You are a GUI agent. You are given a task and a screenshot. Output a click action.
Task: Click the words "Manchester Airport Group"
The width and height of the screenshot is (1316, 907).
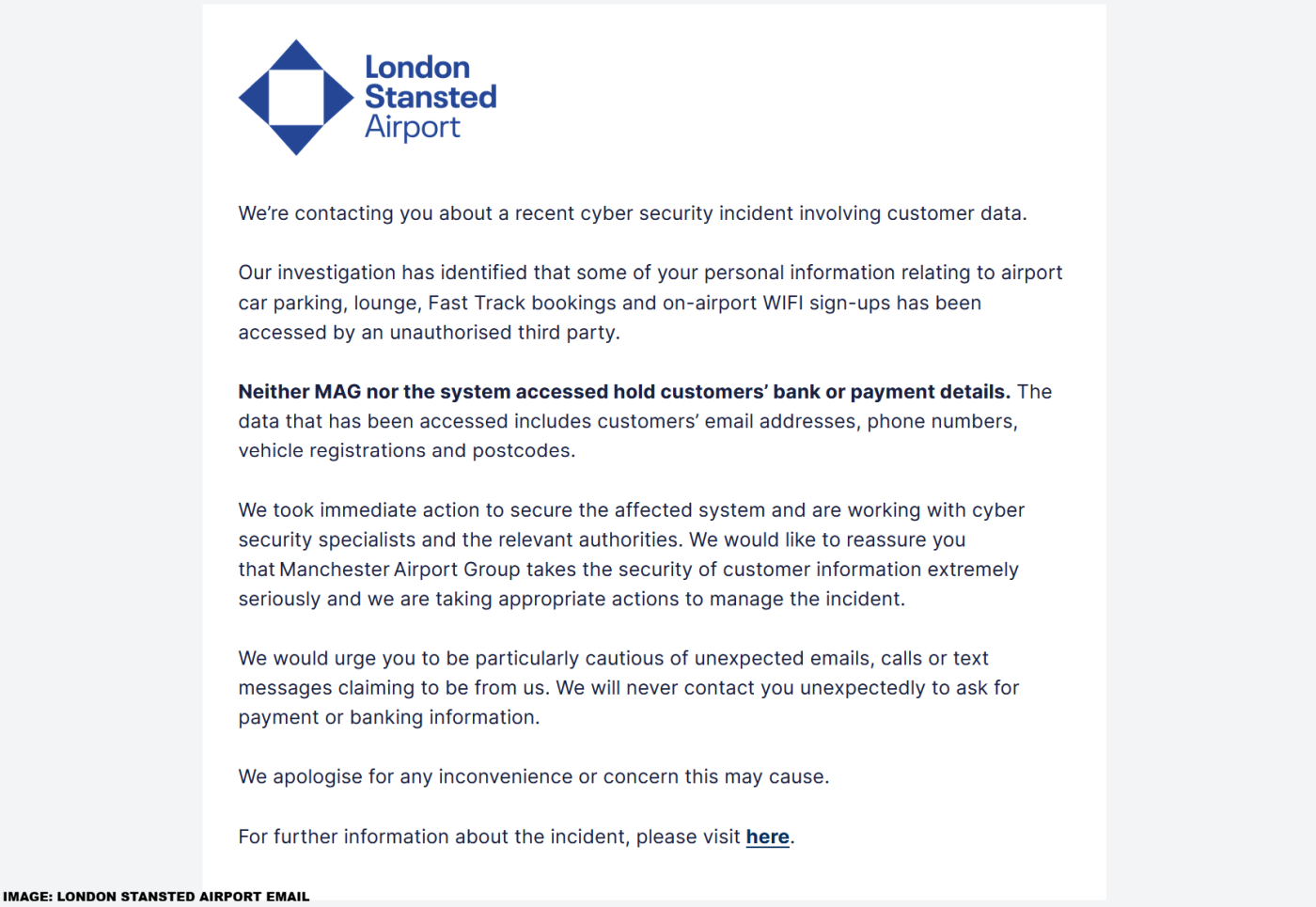click(x=399, y=570)
